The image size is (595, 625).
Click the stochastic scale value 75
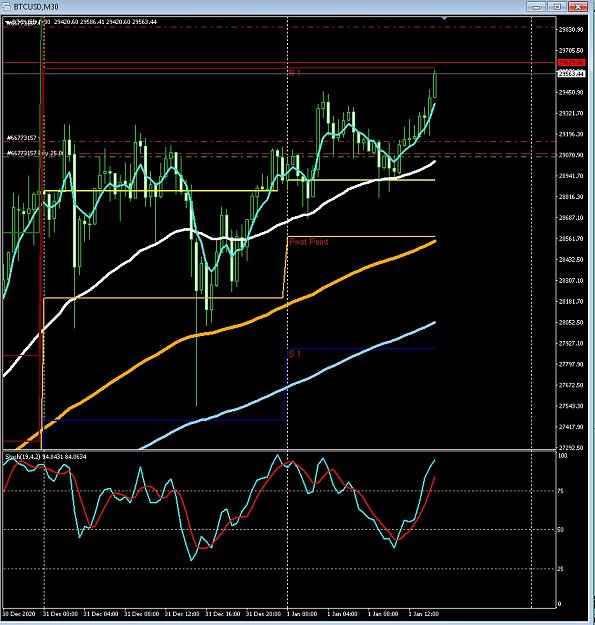click(561, 491)
